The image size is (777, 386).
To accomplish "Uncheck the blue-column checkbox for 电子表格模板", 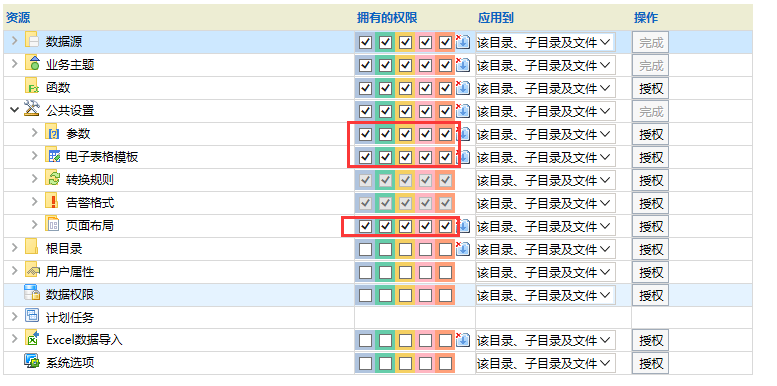I will 365,157.
